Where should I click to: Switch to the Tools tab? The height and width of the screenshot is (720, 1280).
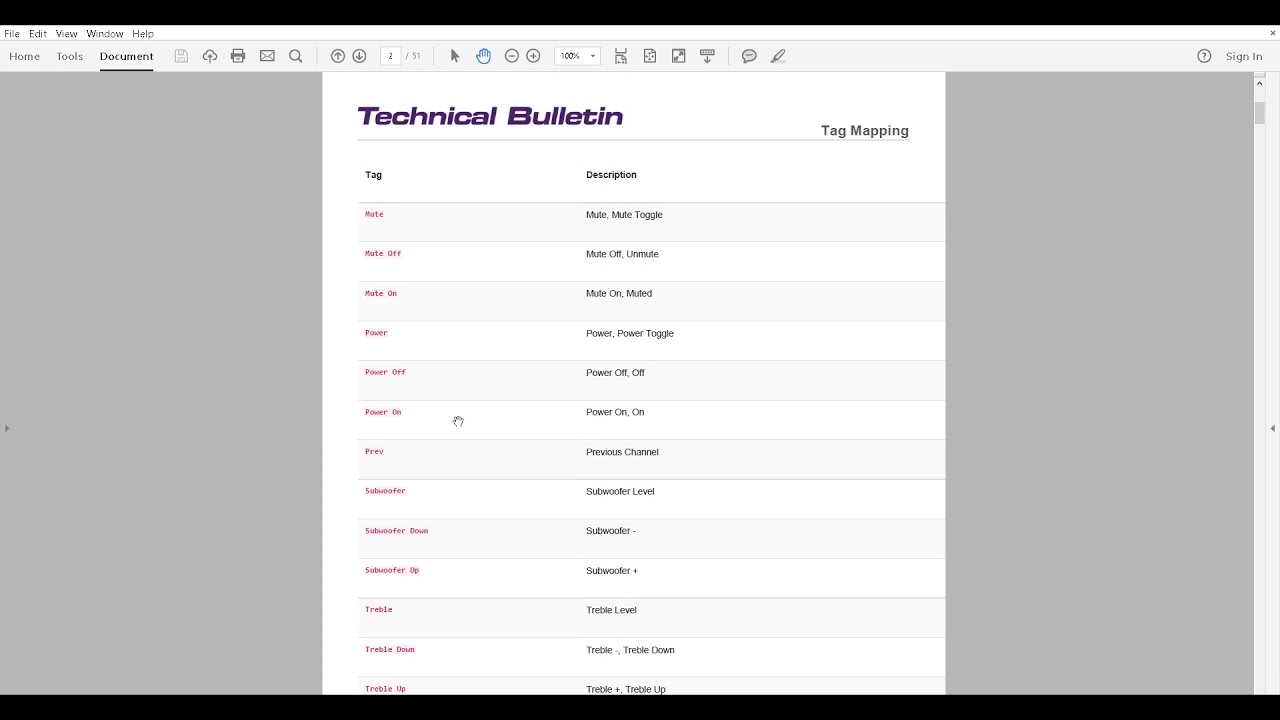[x=70, y=57]
